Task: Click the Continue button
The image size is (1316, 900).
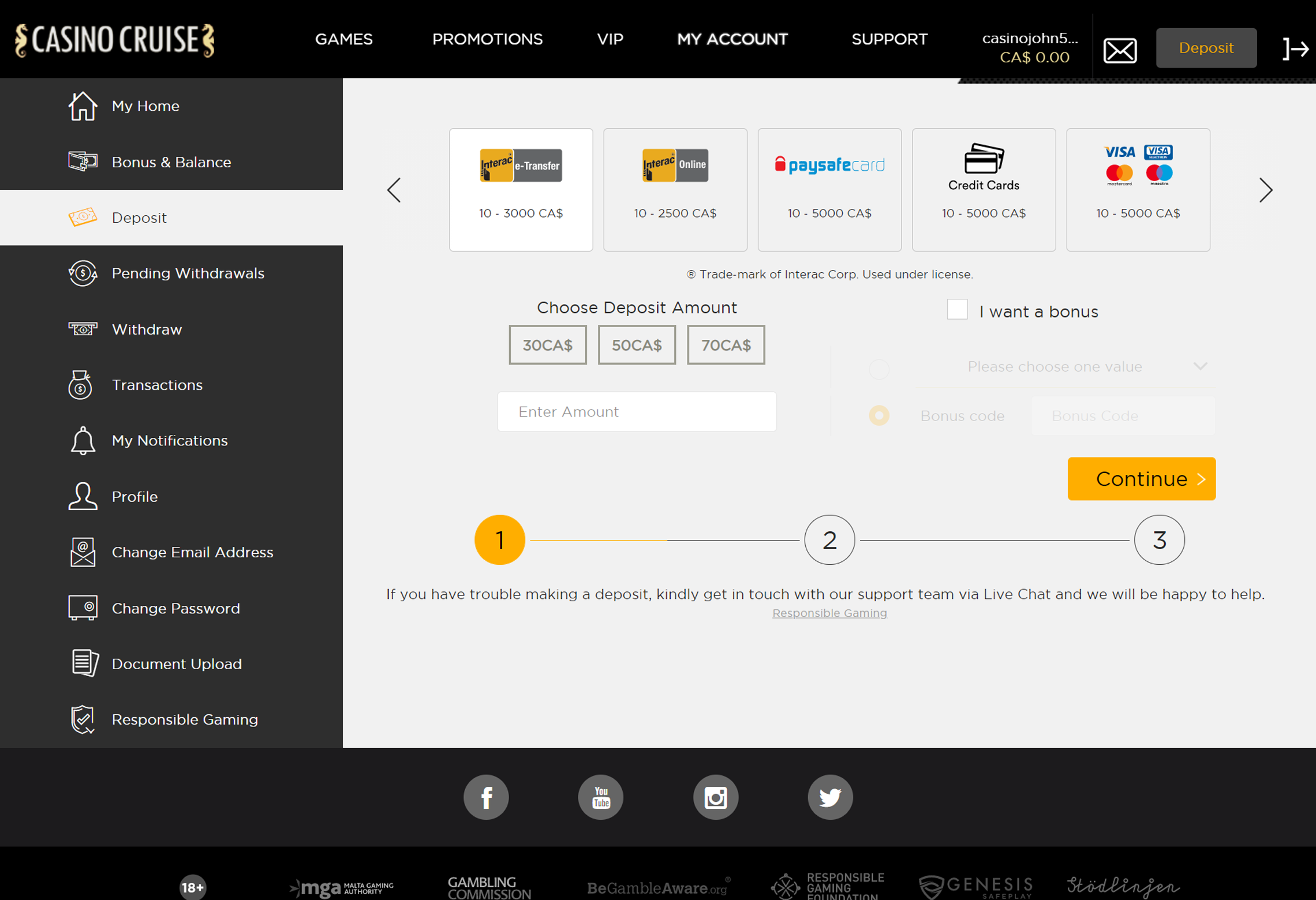Action: click(1141, 479)
